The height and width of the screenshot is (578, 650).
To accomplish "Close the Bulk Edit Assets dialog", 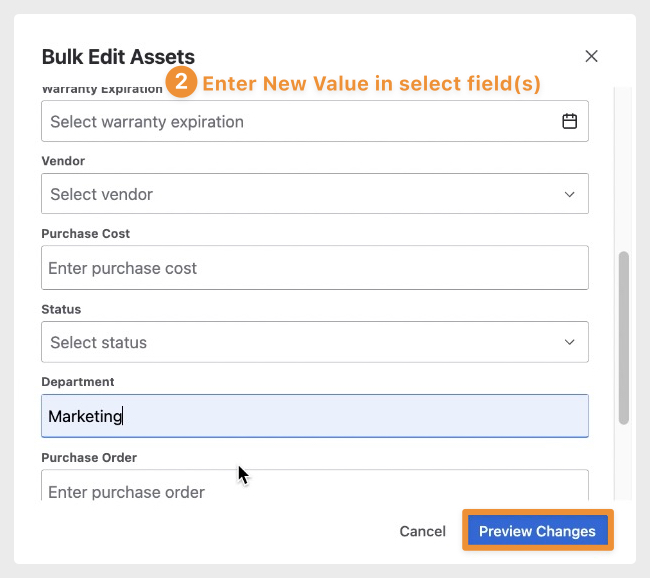I will point(591,56).
